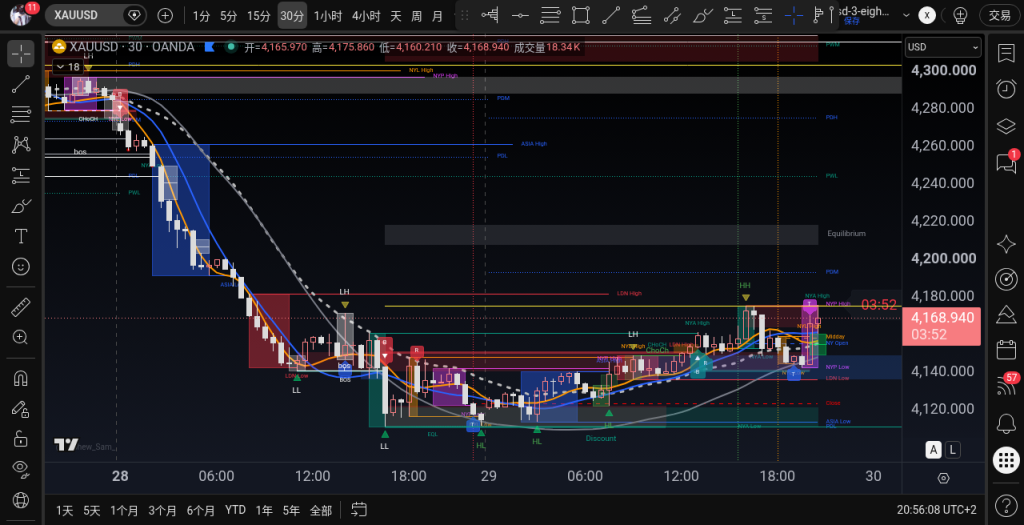This screenshot has height=525, width=1024.
Task: Select the XABCD pattern tool
Action: [21, 144]
